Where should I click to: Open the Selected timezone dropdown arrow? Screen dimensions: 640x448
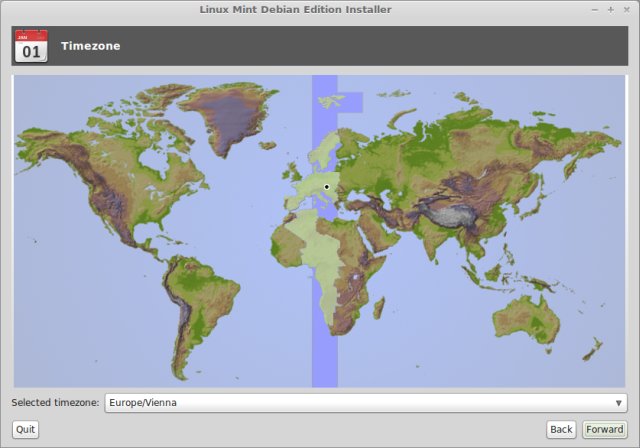618,403
